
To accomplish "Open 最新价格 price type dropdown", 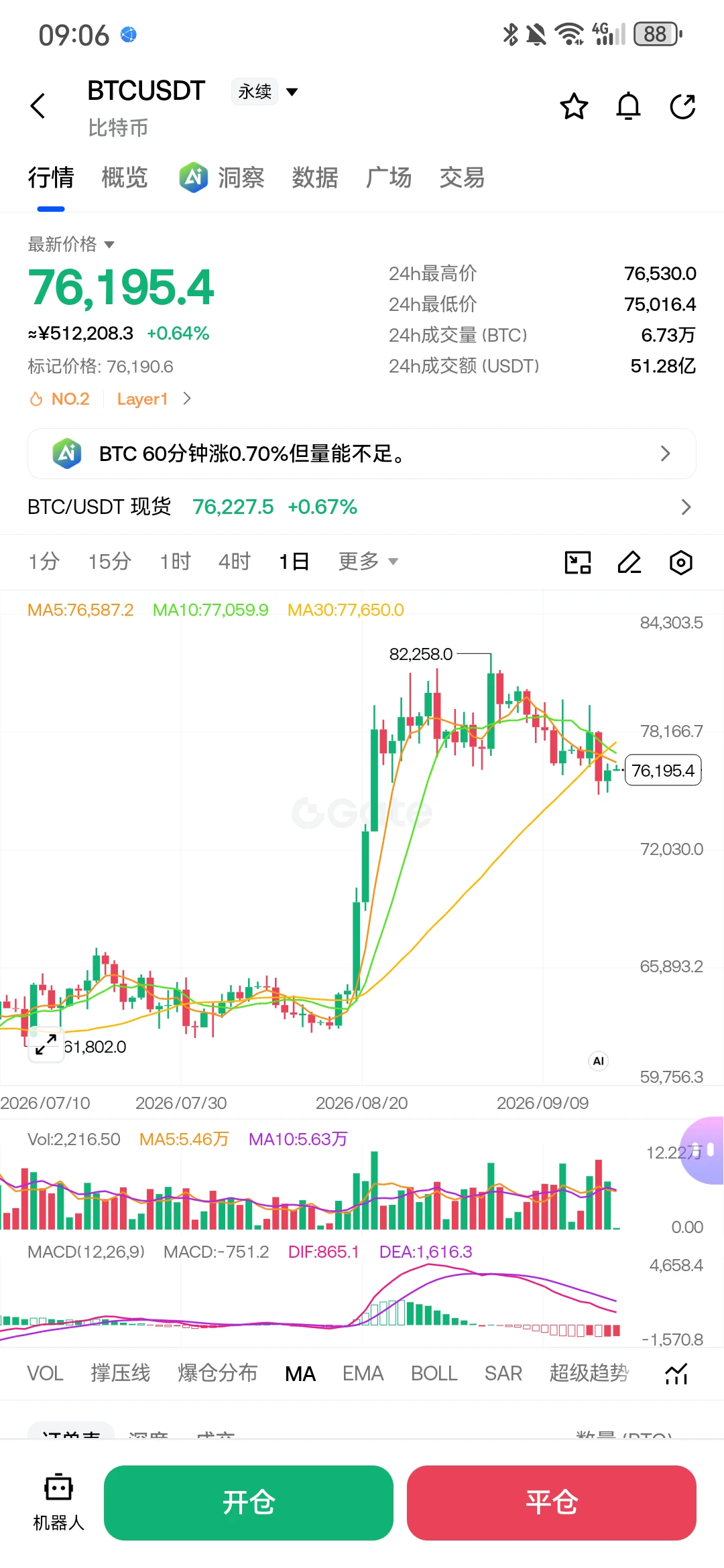I will click(71, 244).
